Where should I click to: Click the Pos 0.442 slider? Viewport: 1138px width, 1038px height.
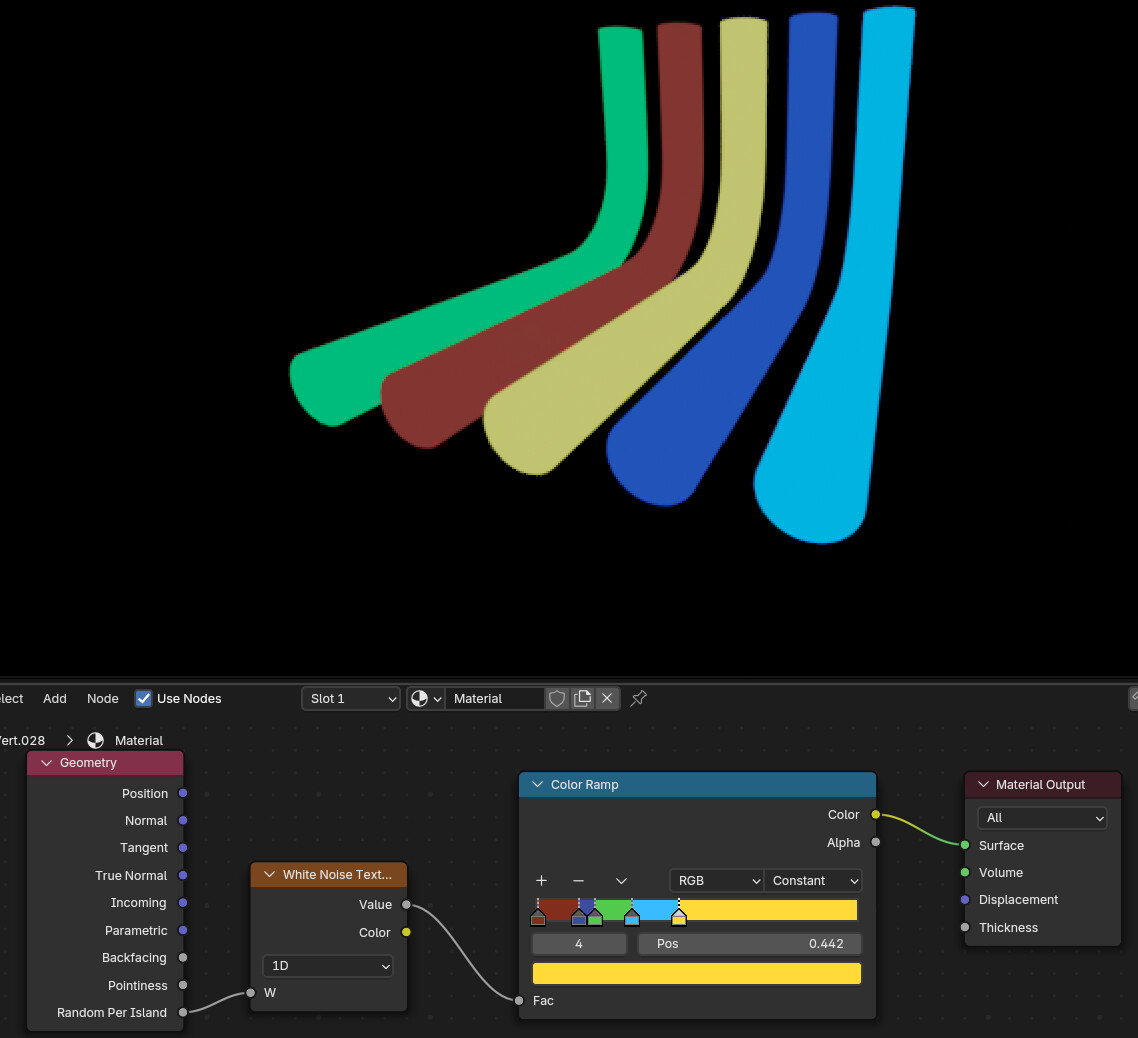(749, 944)
